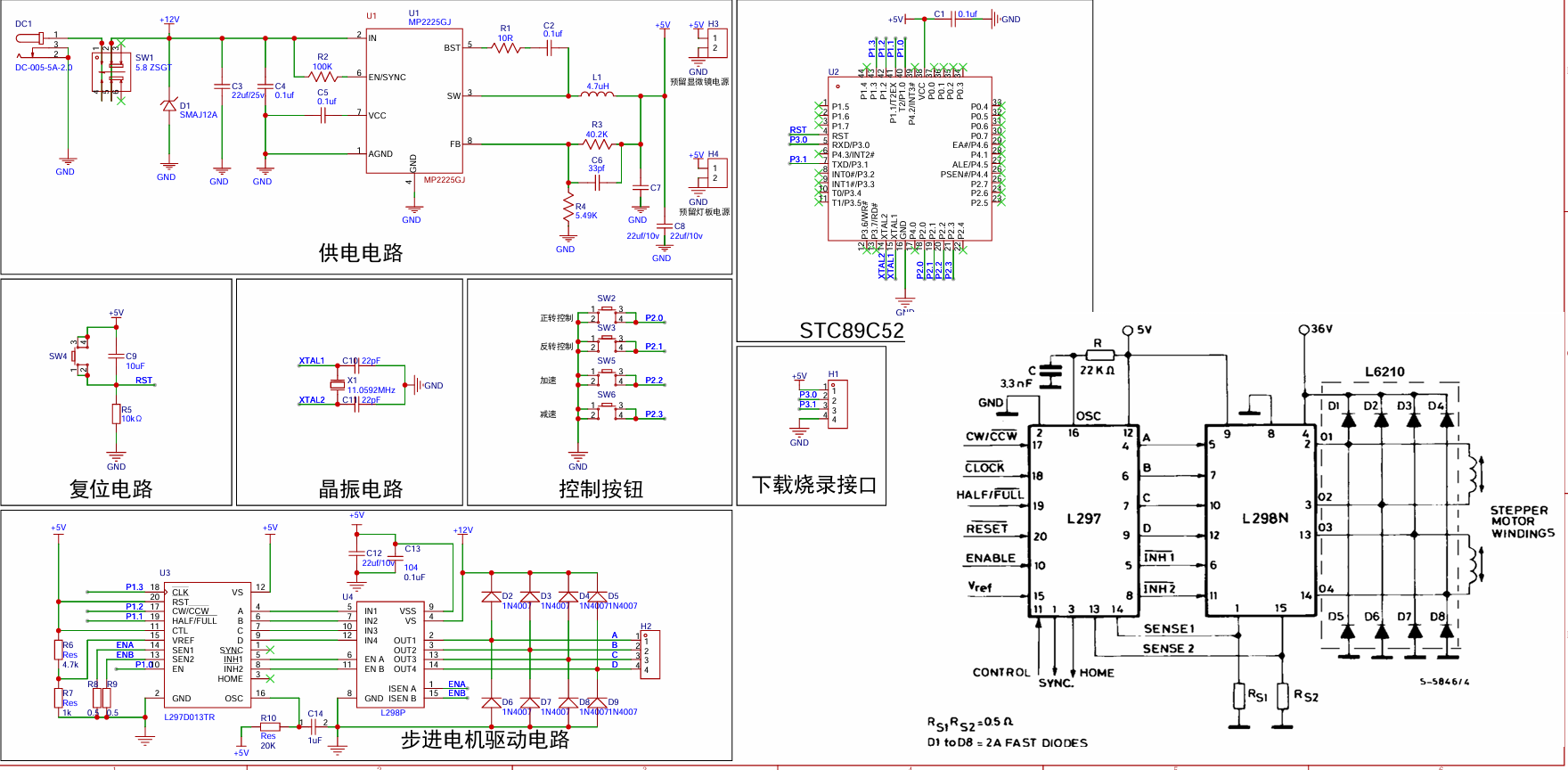Image resolution: width=1568 pixels, height=770 pixels.
Task: Click the P2.1 net label beside SW3
Action: click(x=654, y=347)
